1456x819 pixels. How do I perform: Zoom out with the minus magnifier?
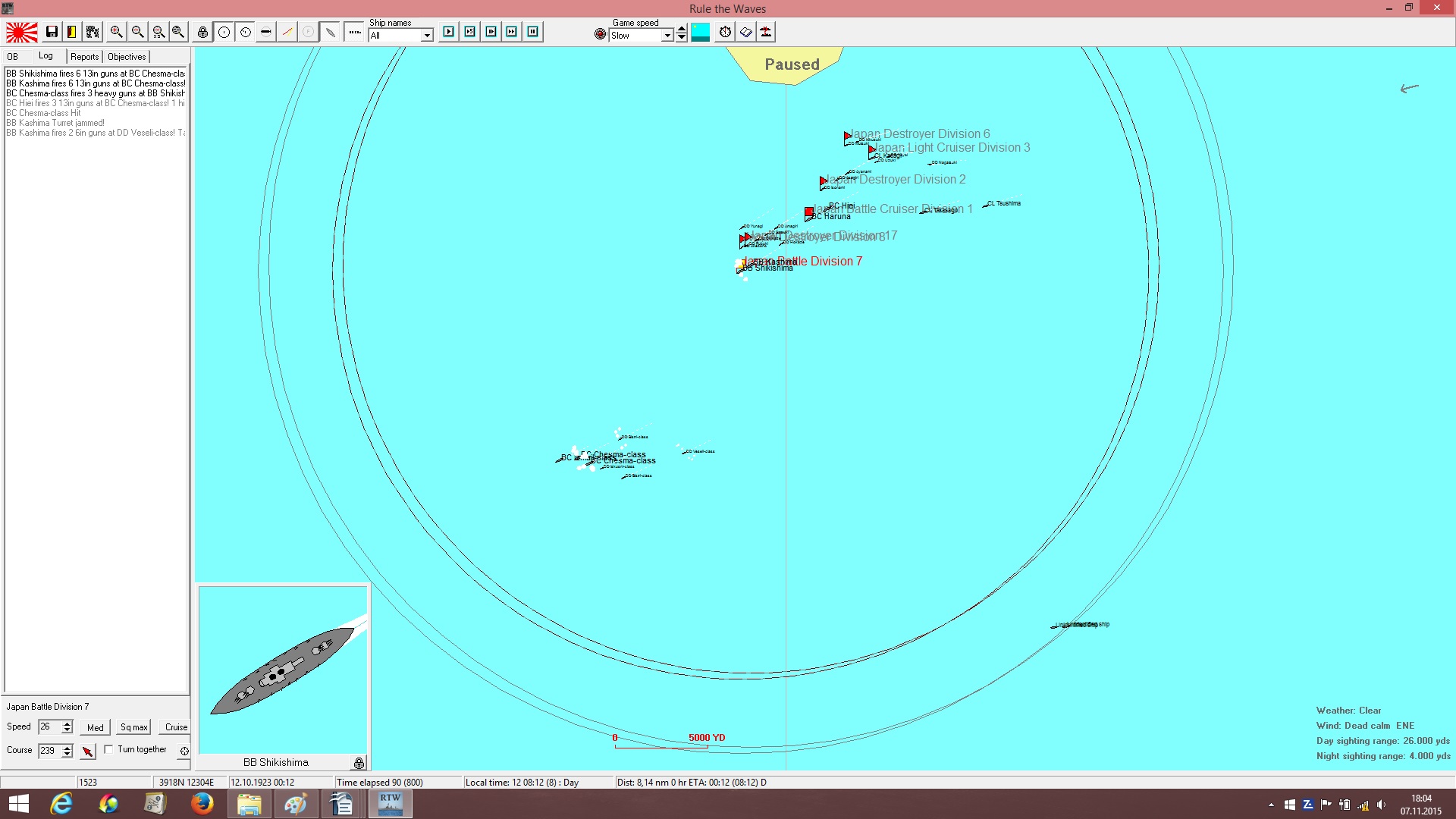pos(137,32)
